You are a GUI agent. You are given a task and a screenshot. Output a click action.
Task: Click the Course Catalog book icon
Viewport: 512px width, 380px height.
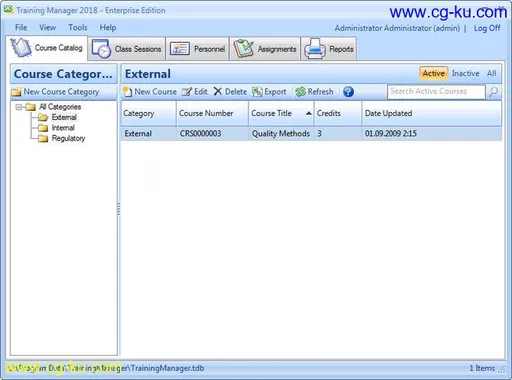pyautogui.click(x=21, y=47)
